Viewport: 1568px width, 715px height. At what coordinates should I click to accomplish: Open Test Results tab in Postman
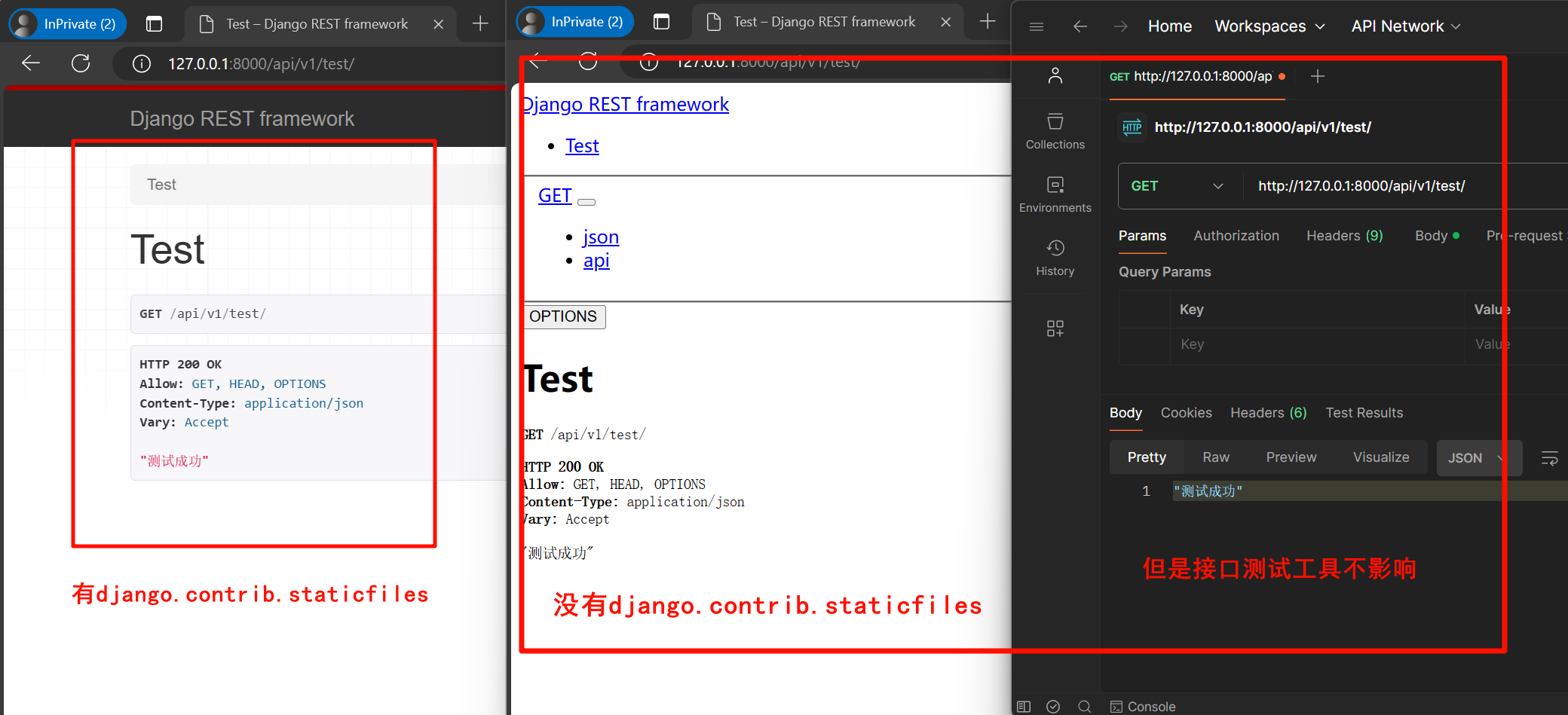(1364, 413)
